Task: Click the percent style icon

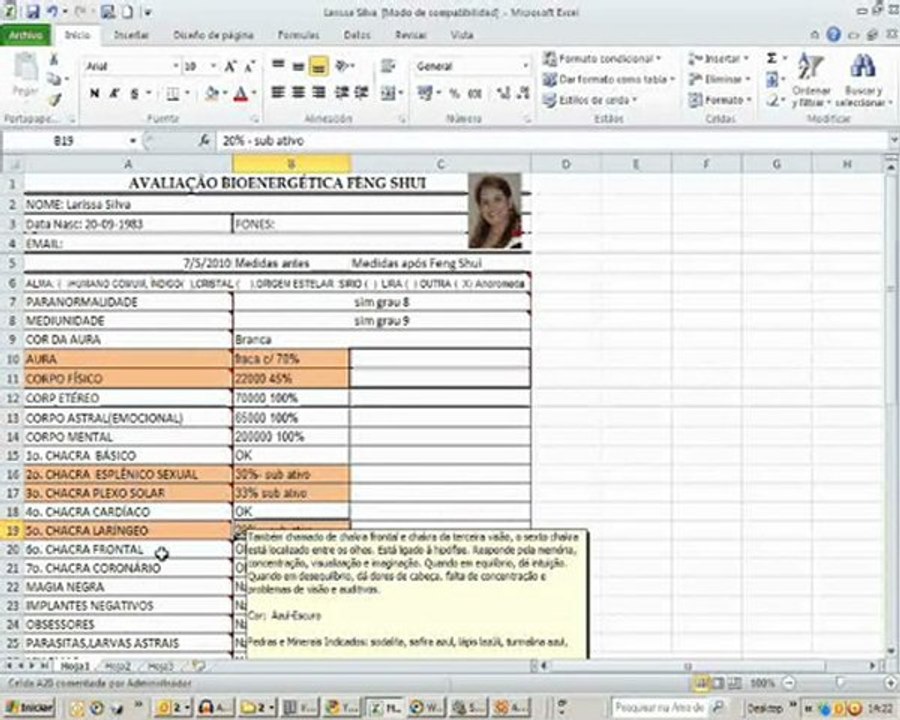Action: coord(454,93)
